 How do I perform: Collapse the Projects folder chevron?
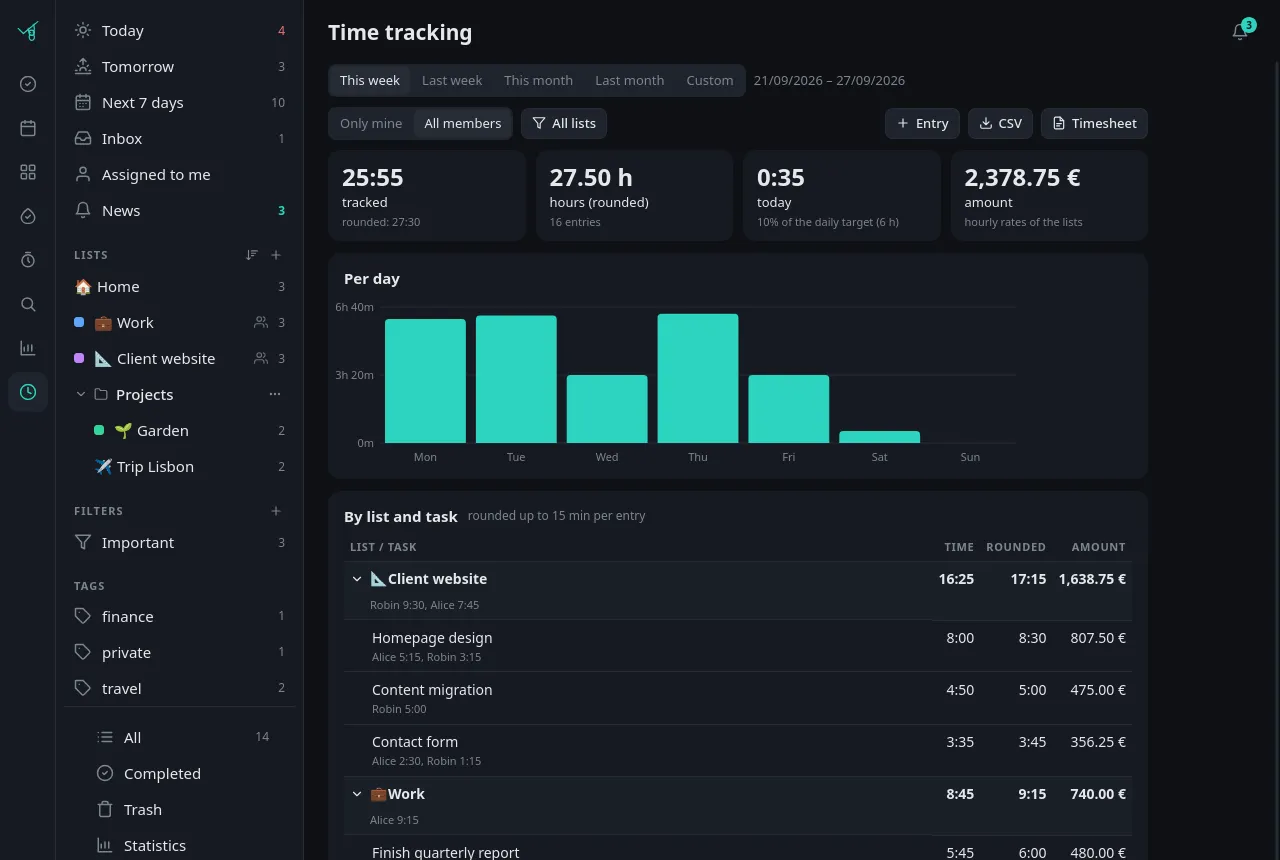(x=81, y=394)
